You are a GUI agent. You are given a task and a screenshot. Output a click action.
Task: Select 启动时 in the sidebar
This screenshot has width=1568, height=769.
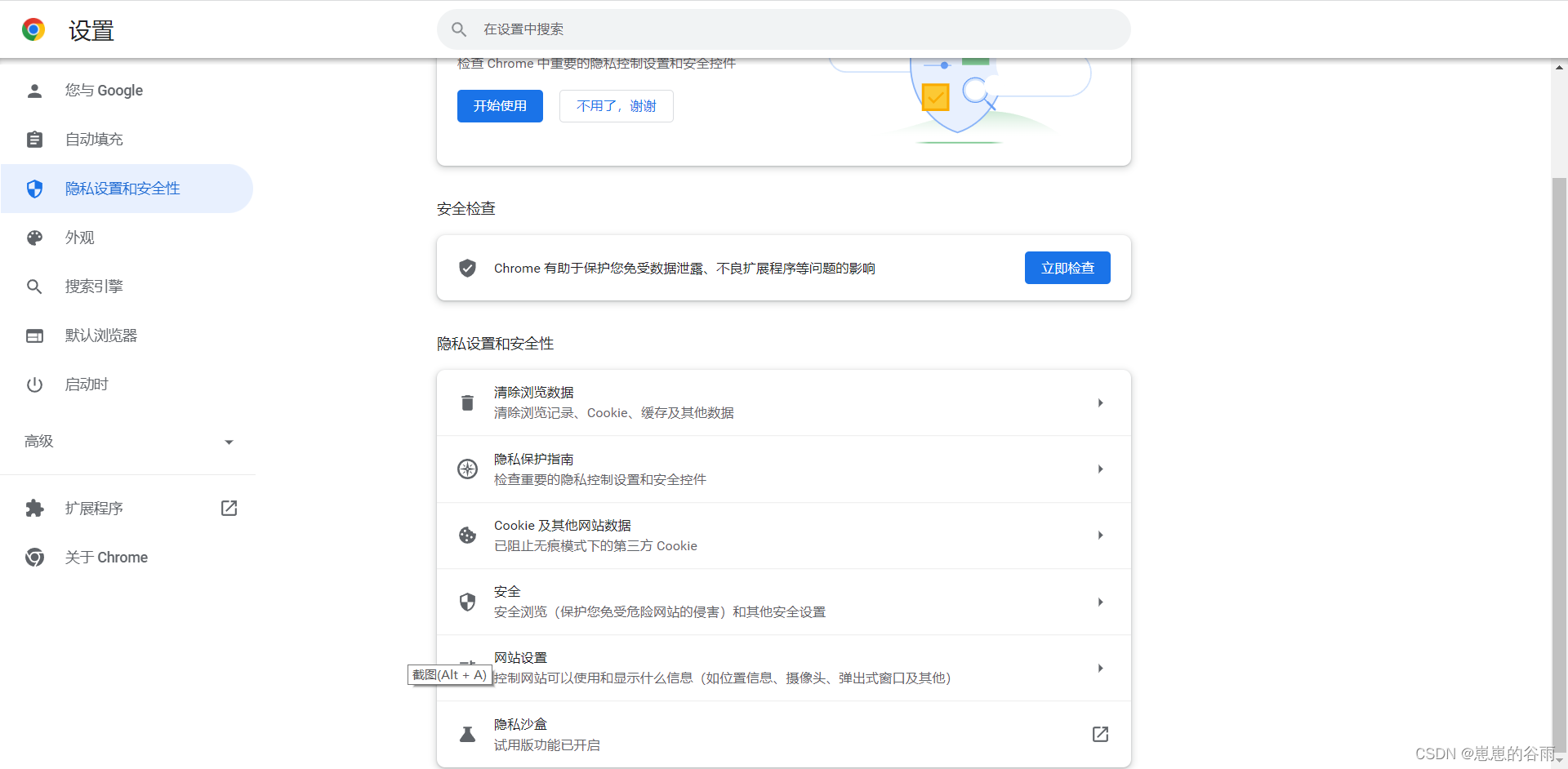pos(127,384)
